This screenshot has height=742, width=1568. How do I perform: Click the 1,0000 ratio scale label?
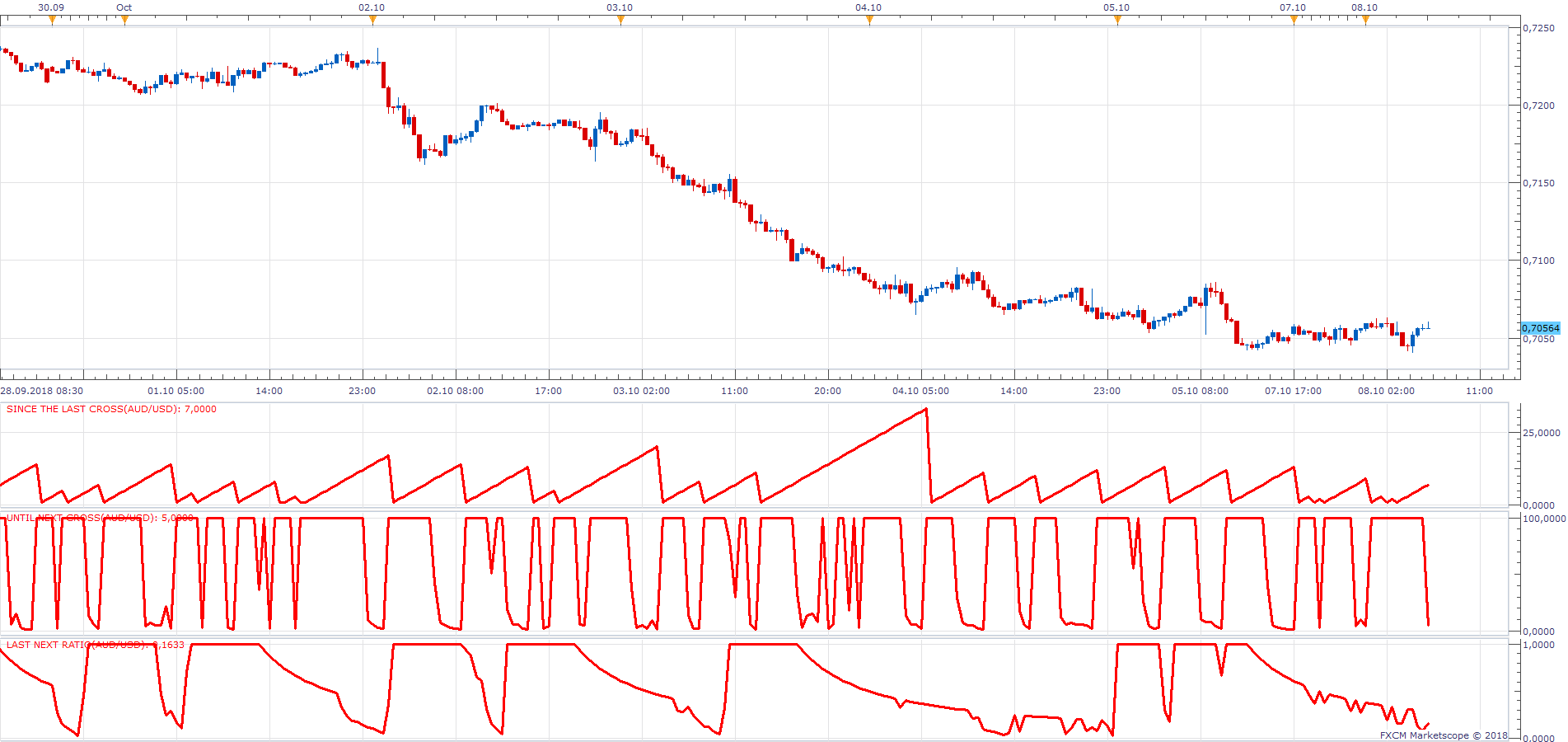1539,645
